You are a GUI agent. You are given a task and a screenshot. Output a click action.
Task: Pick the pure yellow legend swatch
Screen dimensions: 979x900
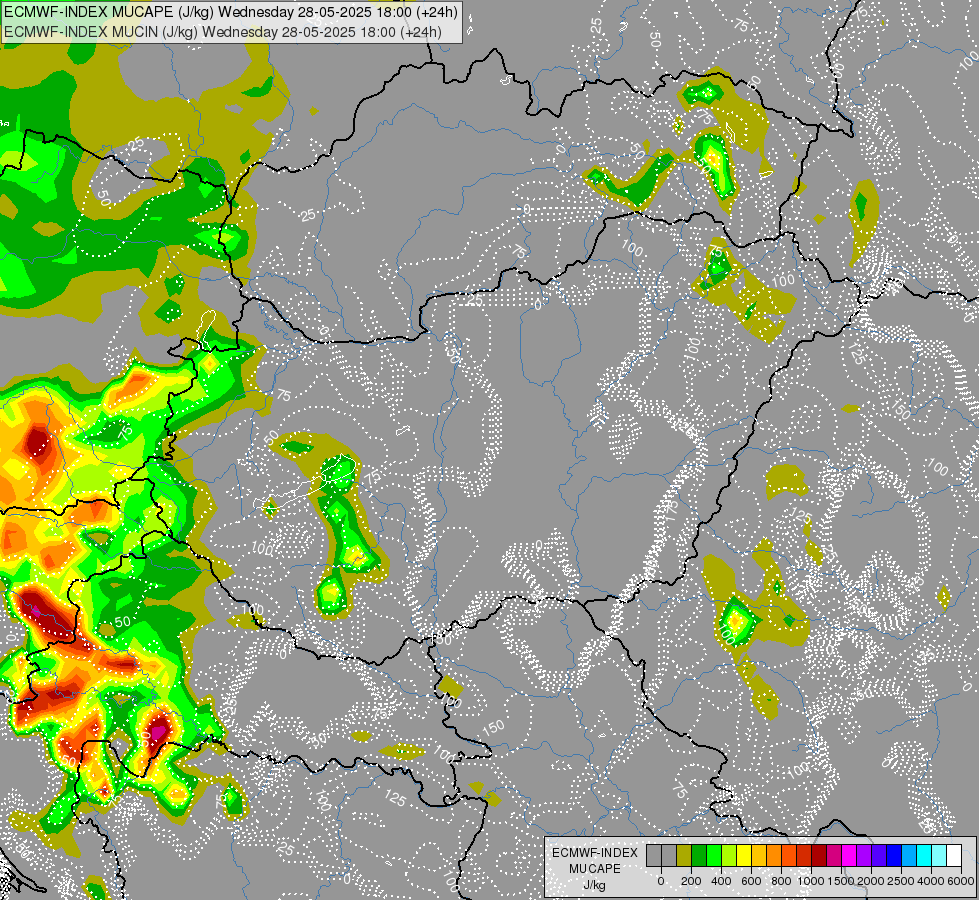click(x=744, y=855)
